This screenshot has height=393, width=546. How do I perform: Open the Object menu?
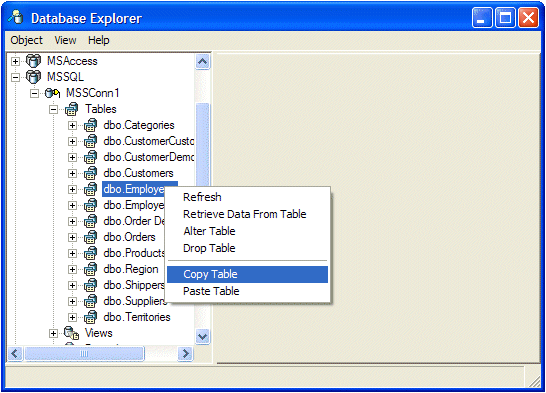pyautogui.click(x=26, y=40)
